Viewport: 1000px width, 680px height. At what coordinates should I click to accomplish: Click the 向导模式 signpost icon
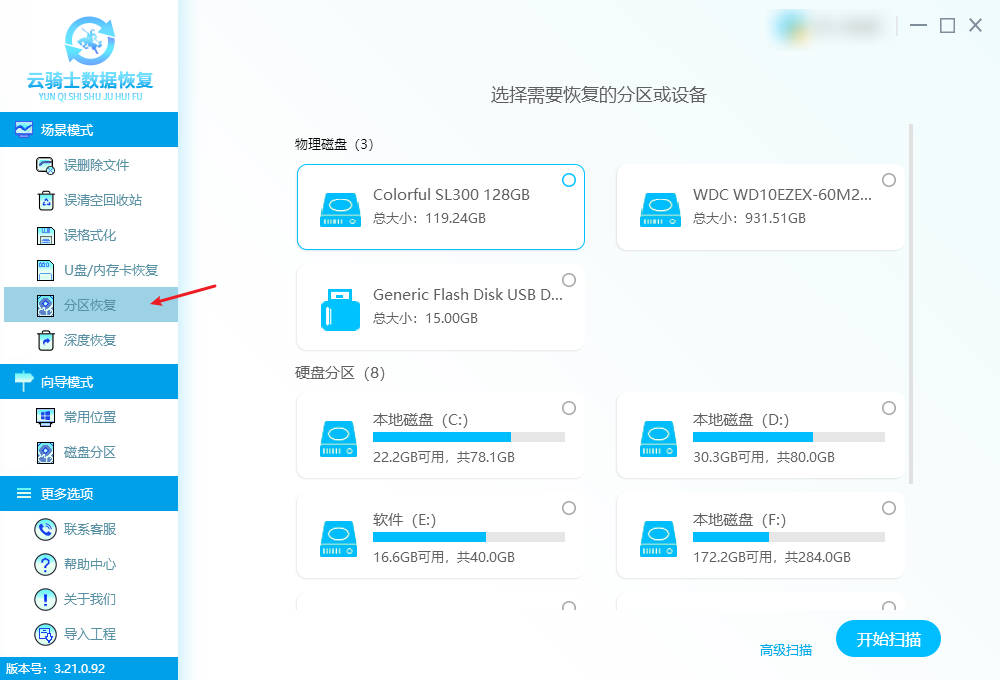coord(24,381)
